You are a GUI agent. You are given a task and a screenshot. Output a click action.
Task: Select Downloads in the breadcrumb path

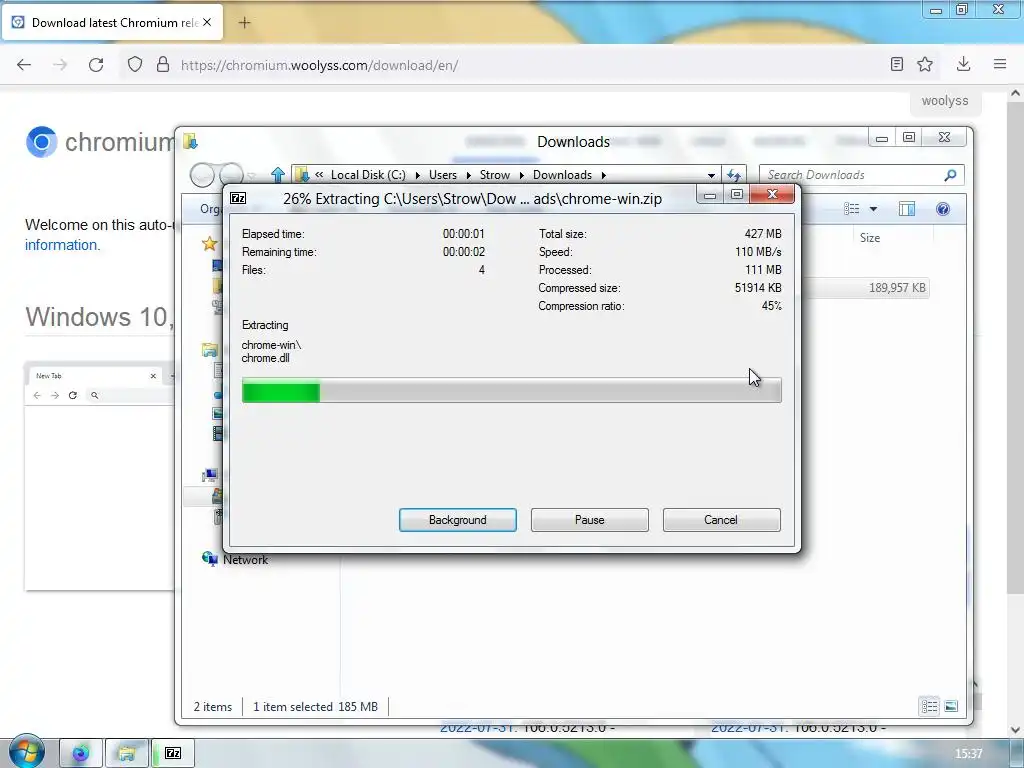click(x=562, y=175)
